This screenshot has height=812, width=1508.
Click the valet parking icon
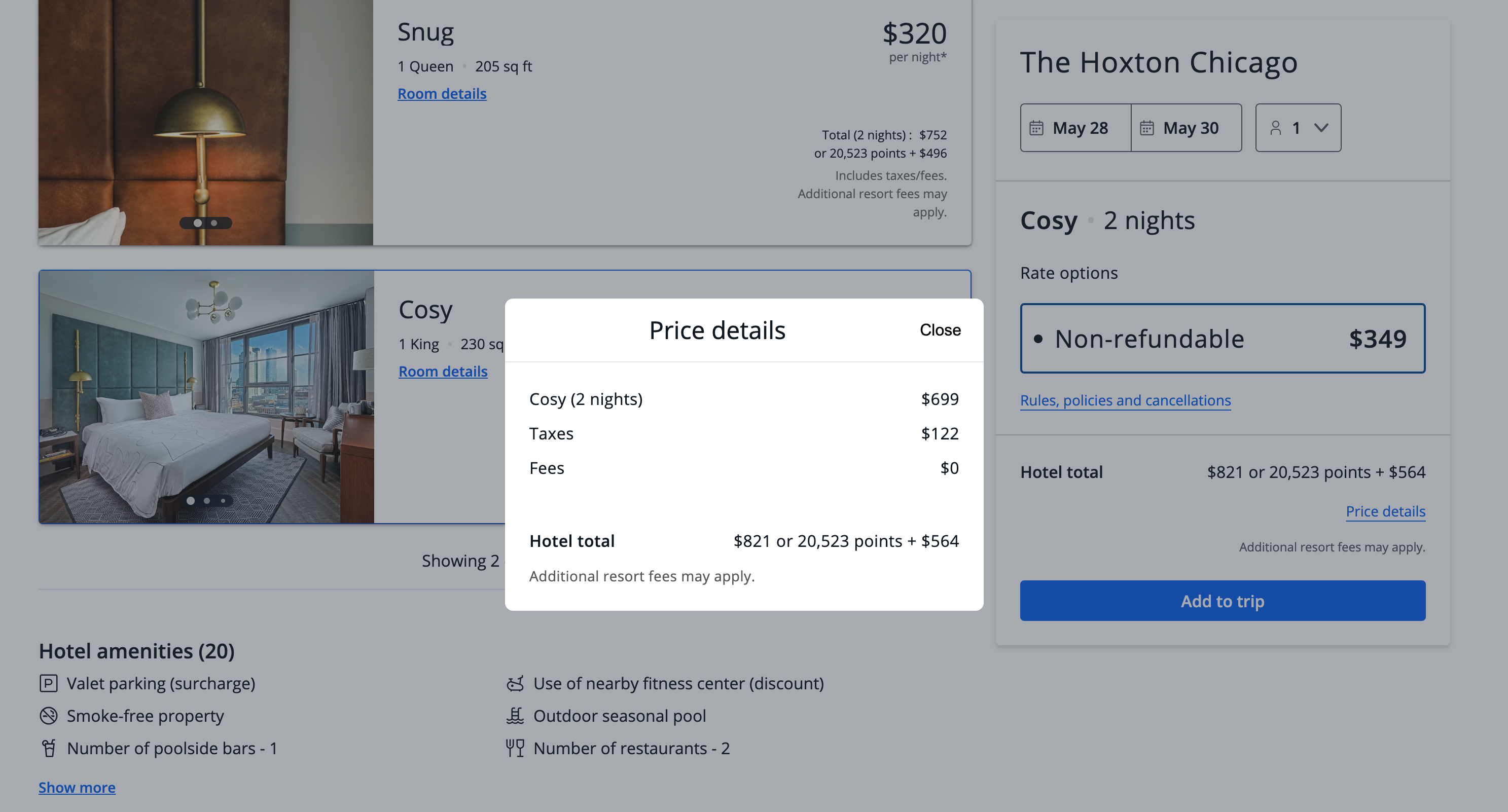(49, 683)
